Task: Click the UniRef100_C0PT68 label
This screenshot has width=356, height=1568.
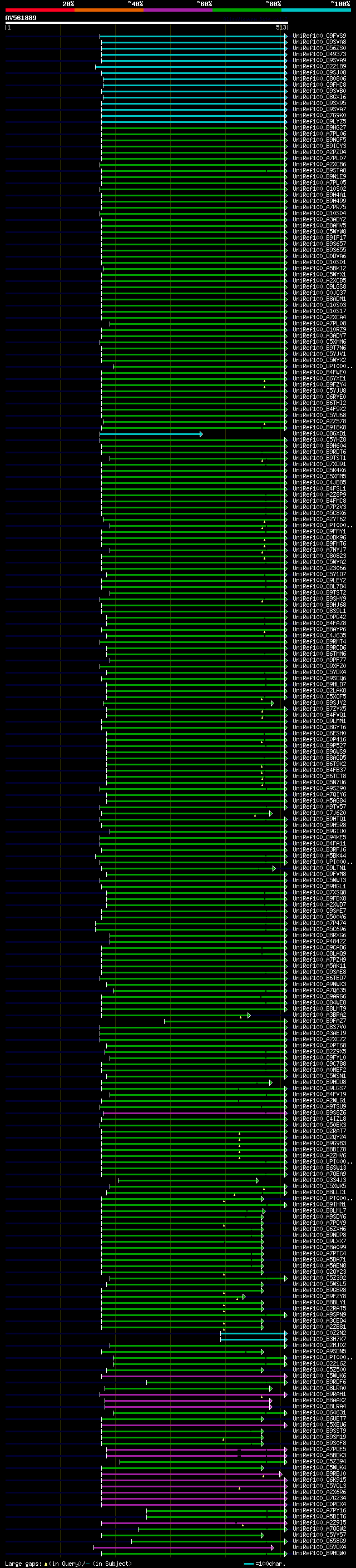Action: point(319,1046)
